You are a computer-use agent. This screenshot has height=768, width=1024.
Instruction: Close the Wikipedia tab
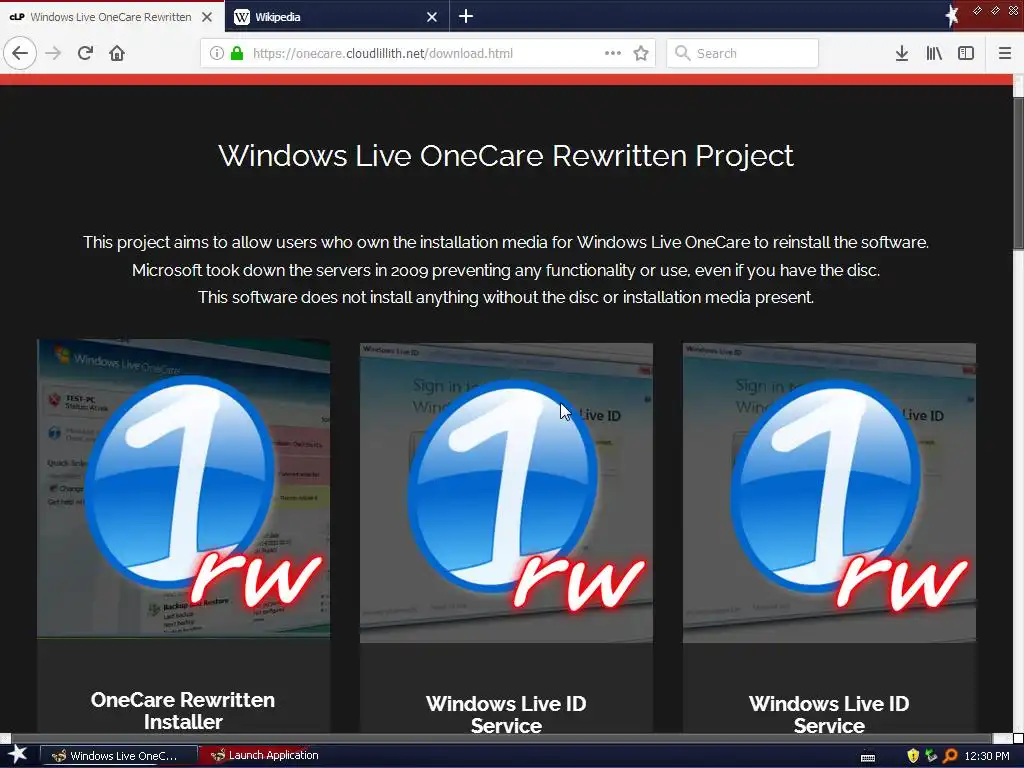(x=432, y=17)
